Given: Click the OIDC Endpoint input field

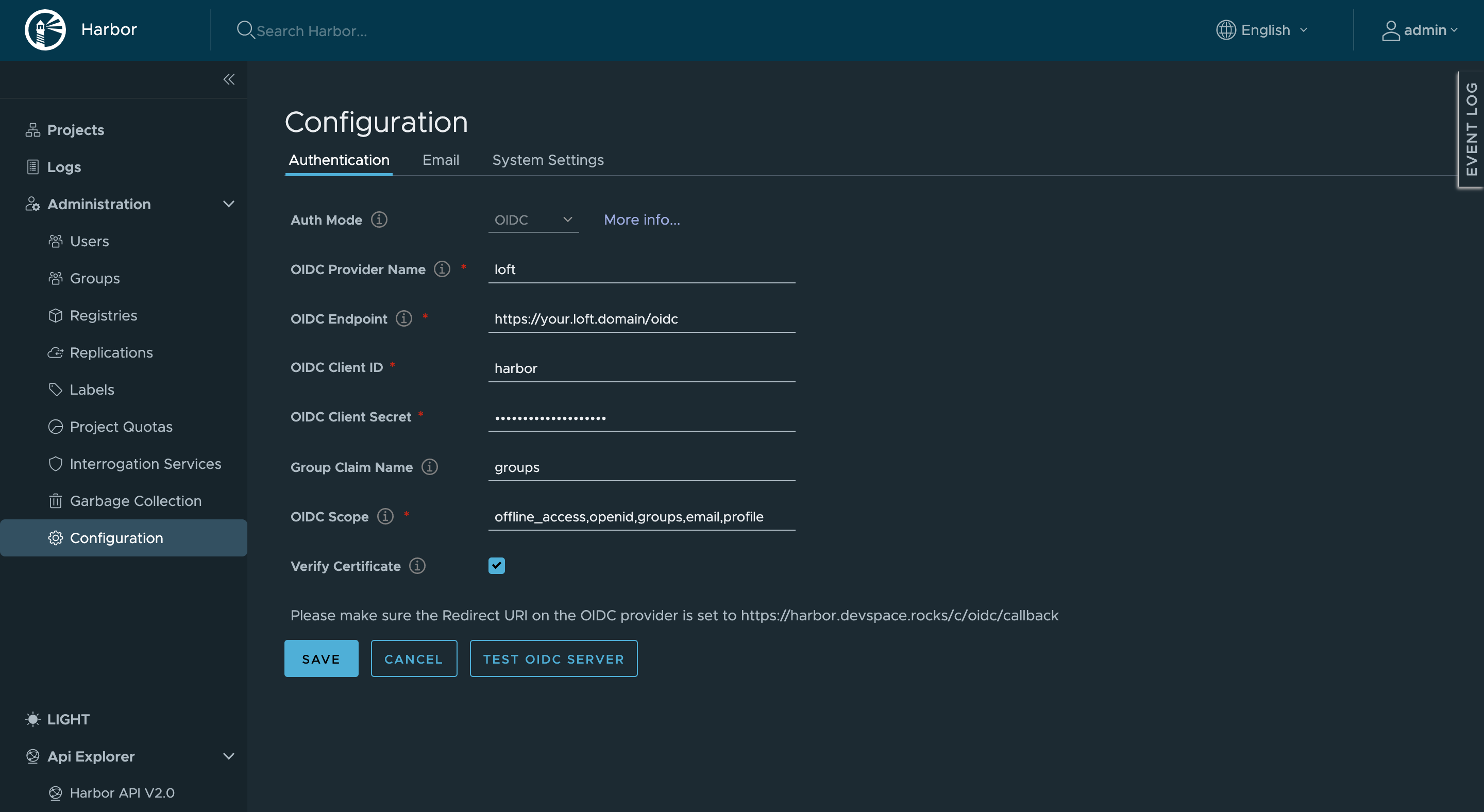Looking at the screenshot, I should pyautogui.click(x=641, y=319).
